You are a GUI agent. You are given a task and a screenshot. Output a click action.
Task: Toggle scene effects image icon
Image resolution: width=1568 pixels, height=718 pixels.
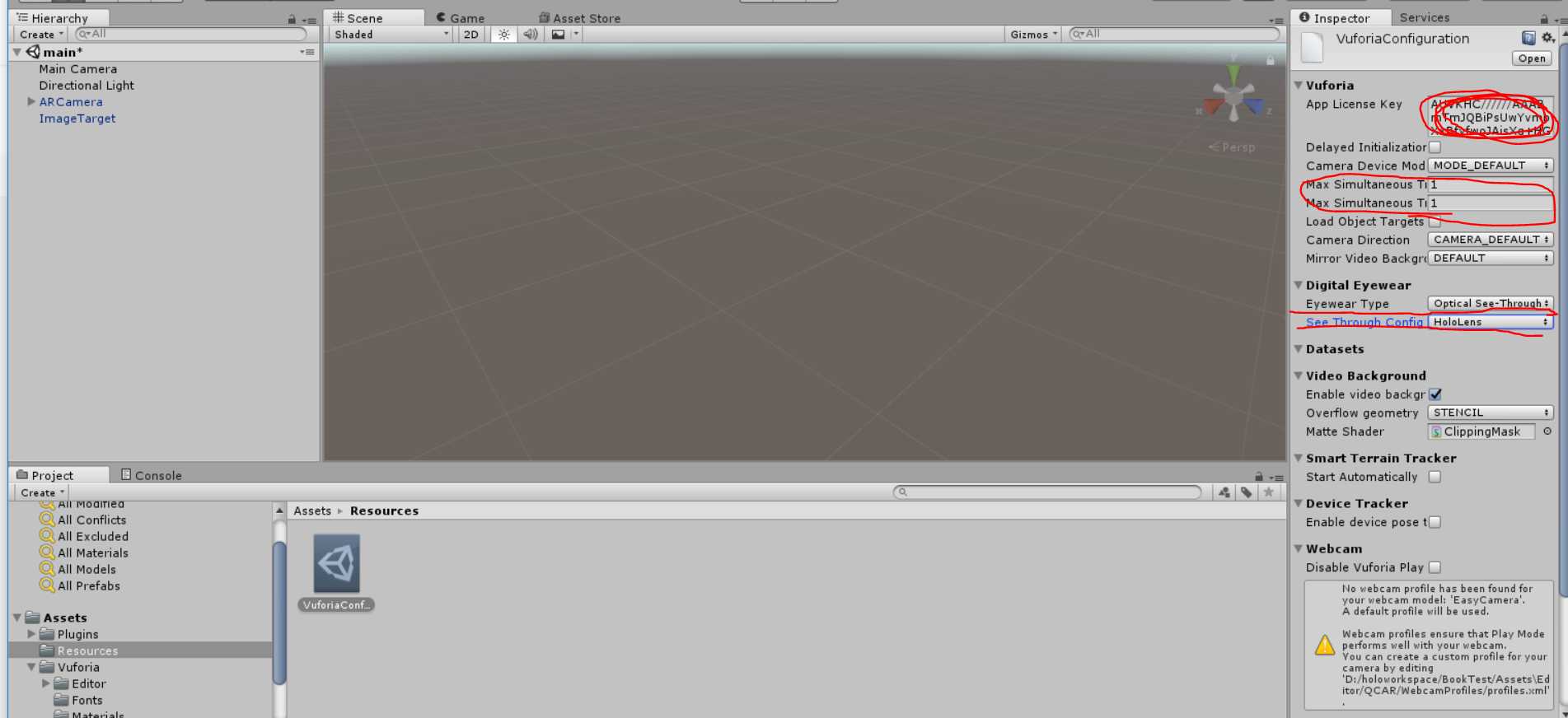coord(558,35)
